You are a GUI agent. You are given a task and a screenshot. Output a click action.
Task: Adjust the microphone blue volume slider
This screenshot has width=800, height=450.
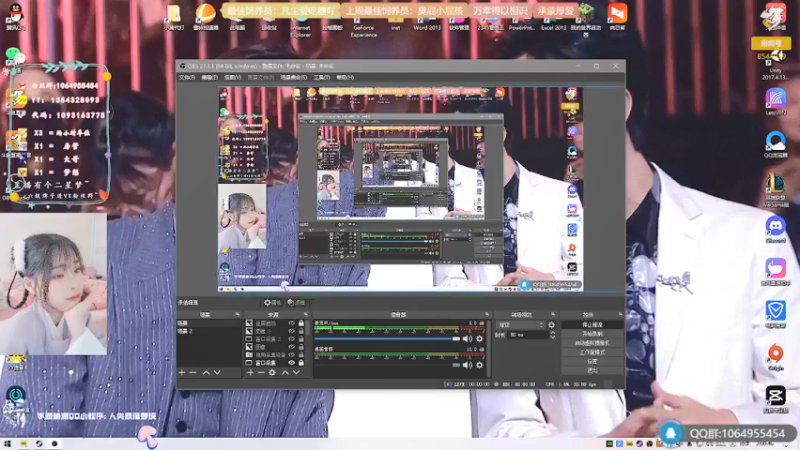click(387, 339)
